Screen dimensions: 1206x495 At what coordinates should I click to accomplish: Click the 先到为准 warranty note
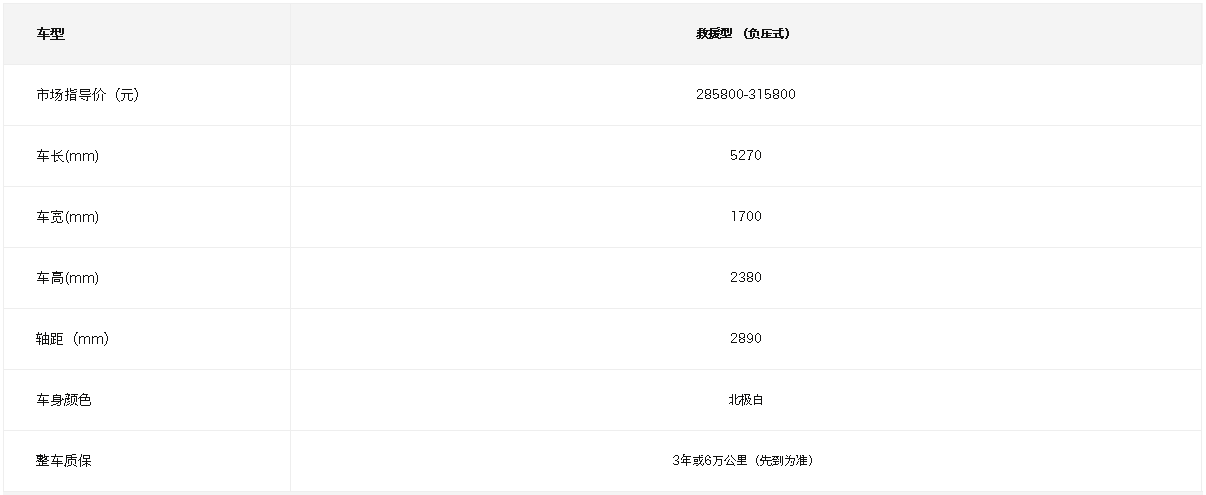point(785,461)
